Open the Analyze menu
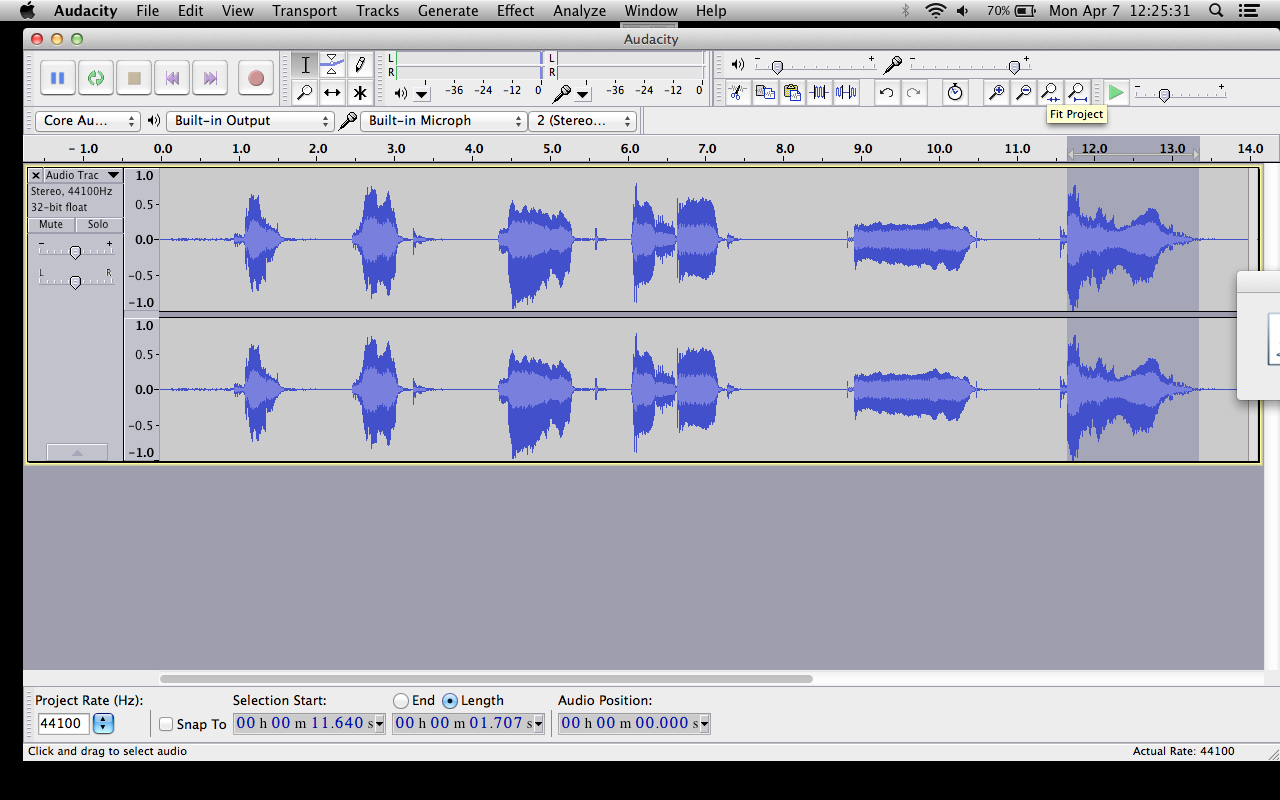This screenshot has width=1280, height=800. [580, 11]
